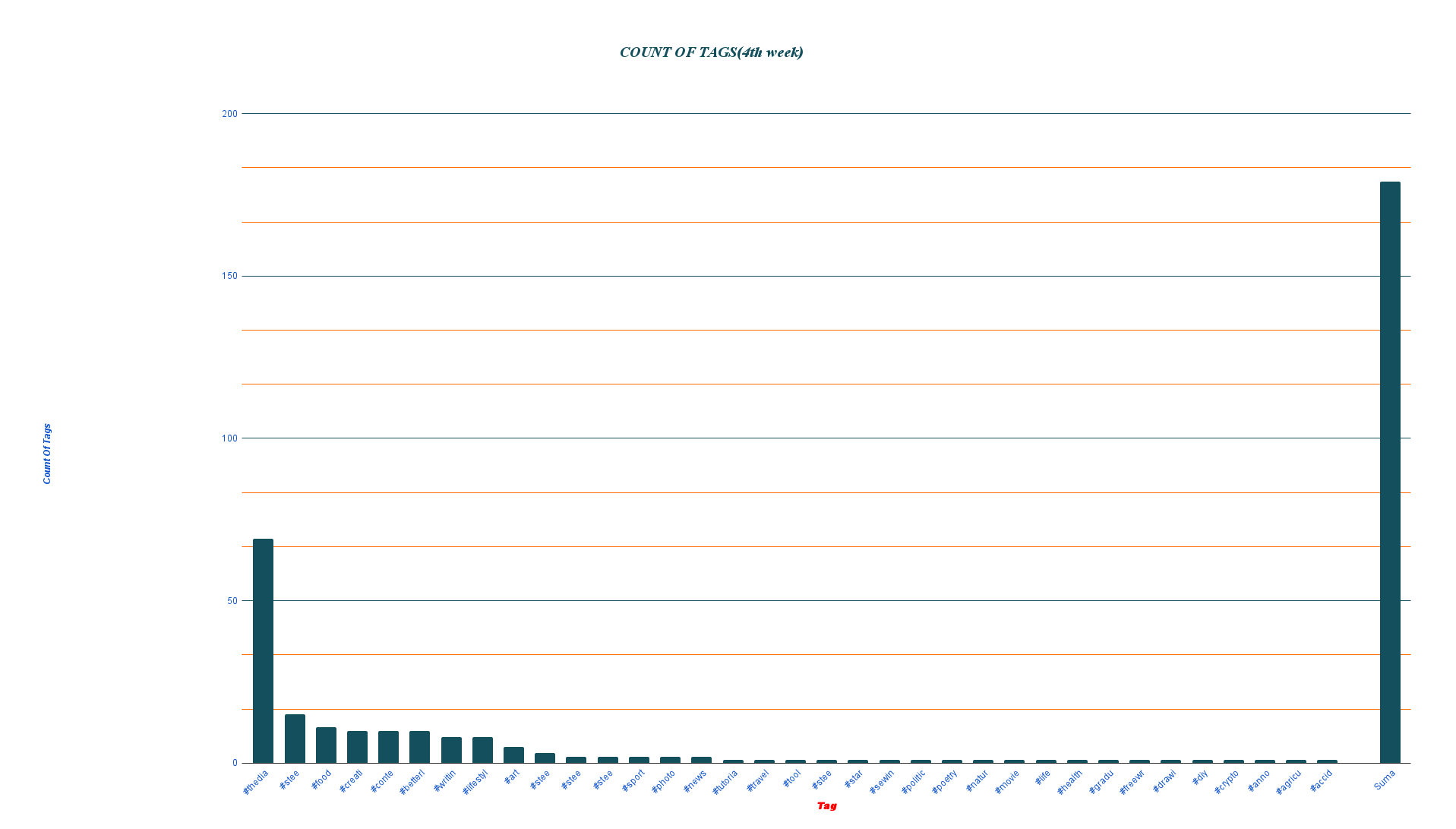Select the tall bar above '#thedia'
This screenshot has height=829, width=1456.
(x=263, y=651)
